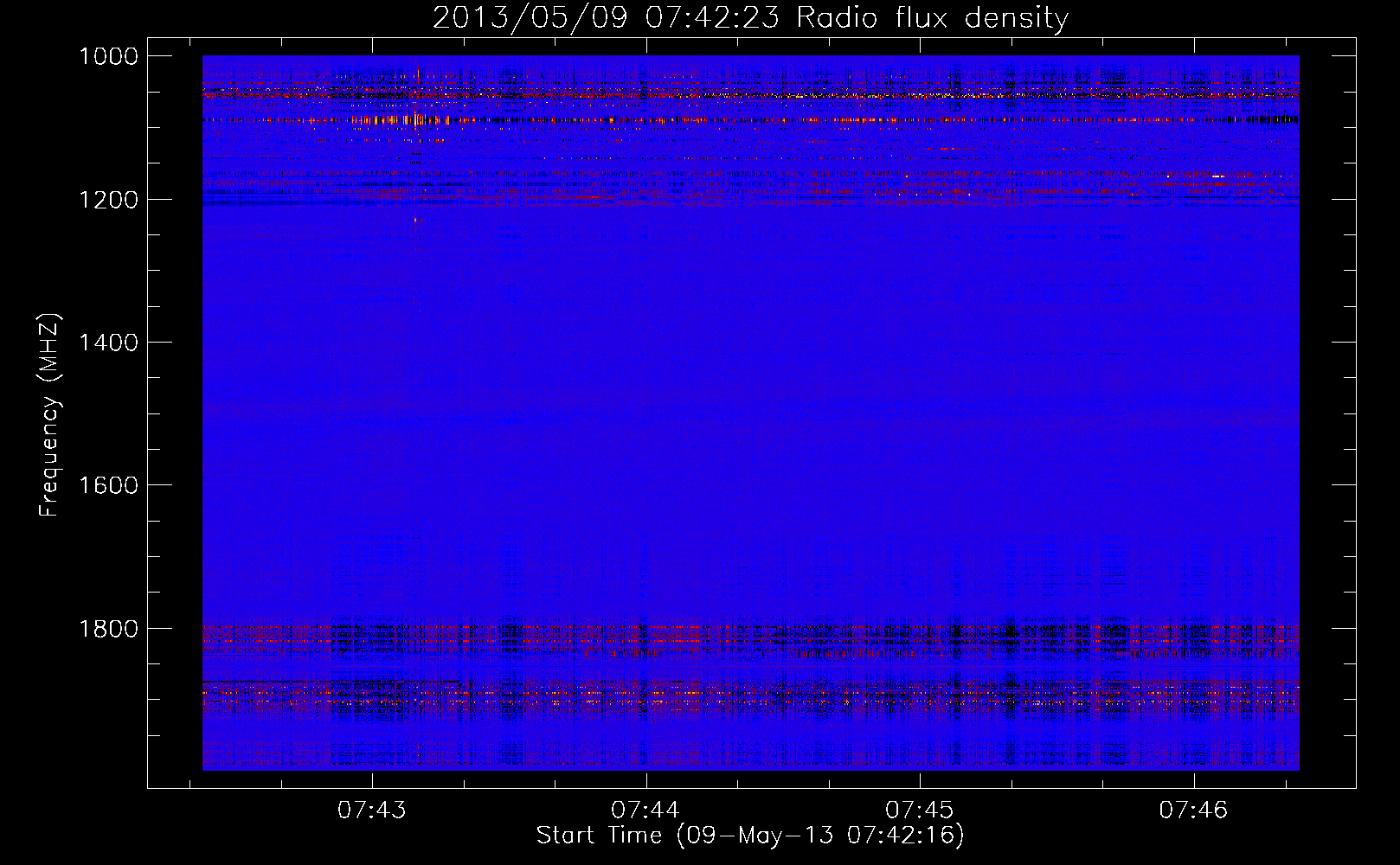Click the "Start Time (09-May-13 07:42:16)" label
Screen dimensions: 1400x865
(x=750, y=836)
